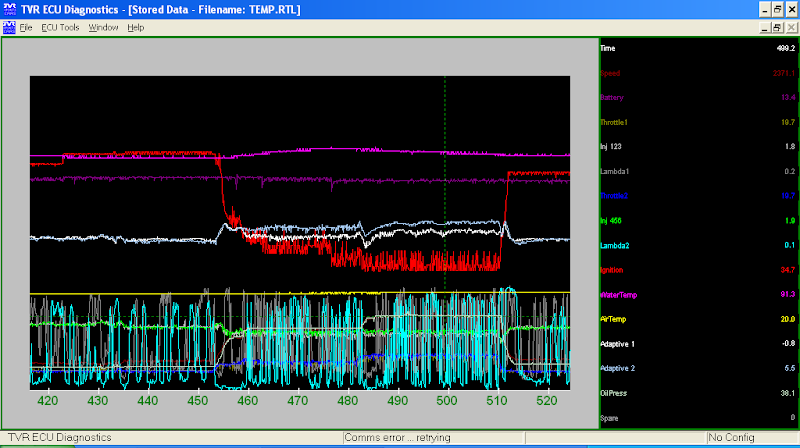
Task: Select the Throttle2 channel label
Action: coord(614,196)
